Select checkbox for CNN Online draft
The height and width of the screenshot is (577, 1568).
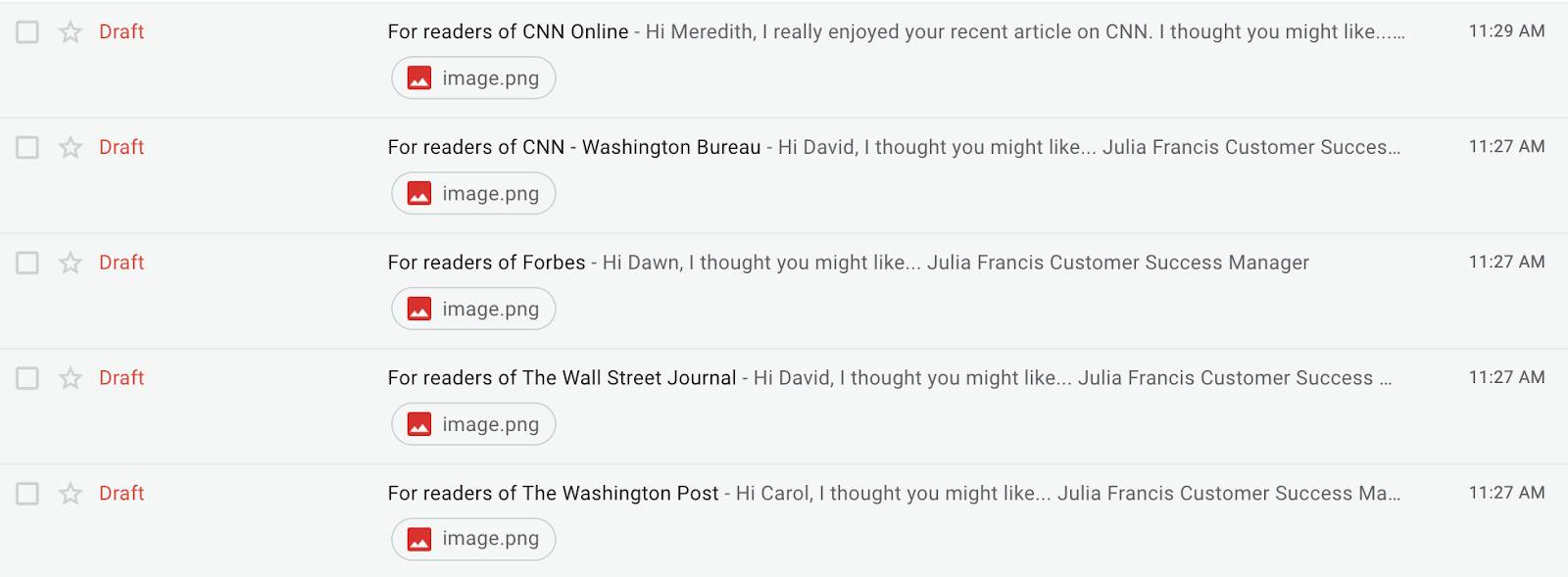click(x=27, y=32)
